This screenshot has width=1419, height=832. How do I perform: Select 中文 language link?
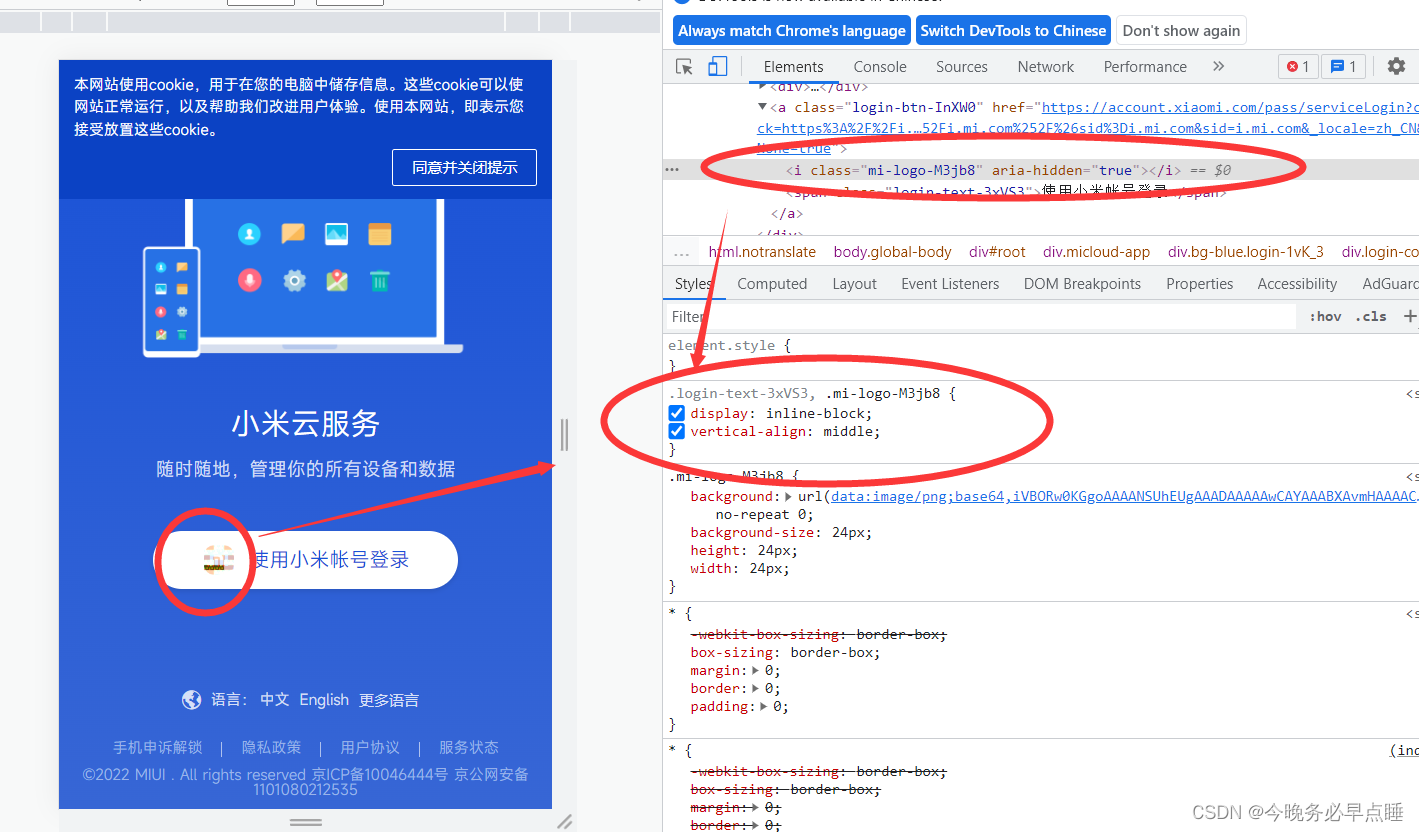(x=274, y=700)
